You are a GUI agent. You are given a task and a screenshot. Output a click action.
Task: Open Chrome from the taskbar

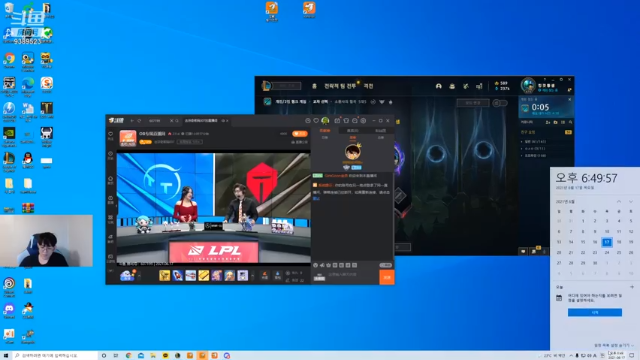129,356
